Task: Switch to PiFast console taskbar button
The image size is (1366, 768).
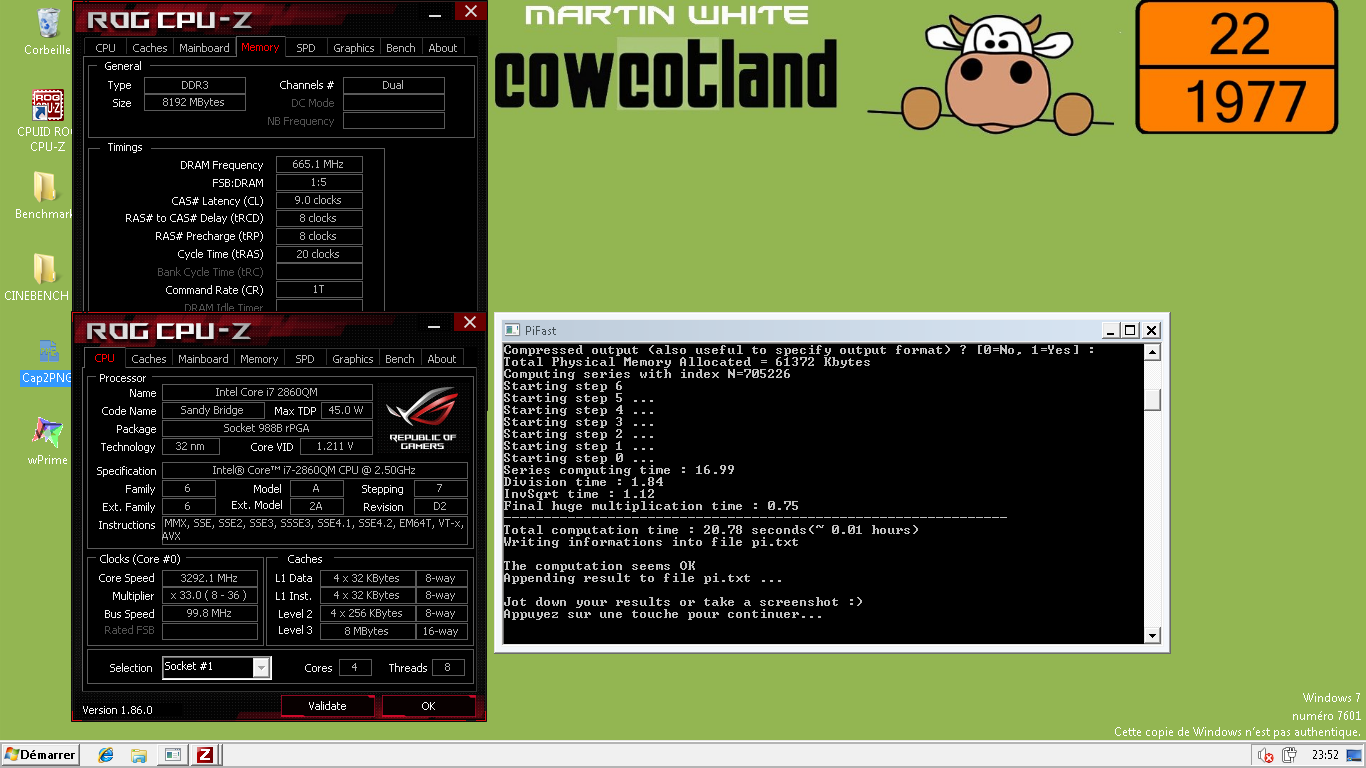Action: tap(172, 755)
